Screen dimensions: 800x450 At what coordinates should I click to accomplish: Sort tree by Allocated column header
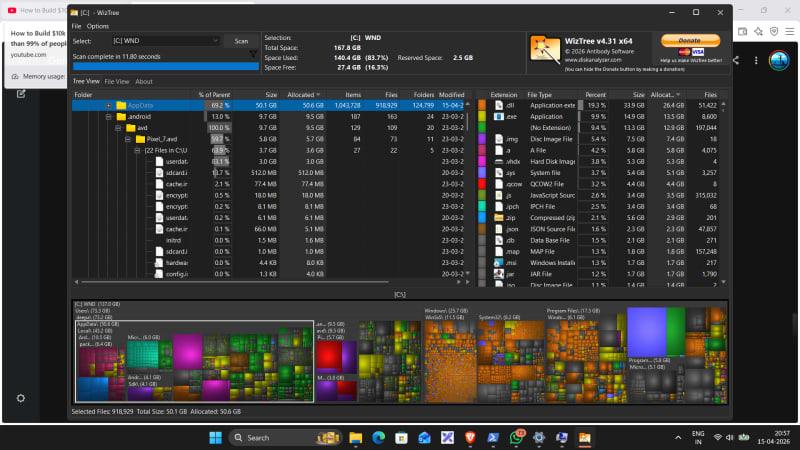click(304, 94)
